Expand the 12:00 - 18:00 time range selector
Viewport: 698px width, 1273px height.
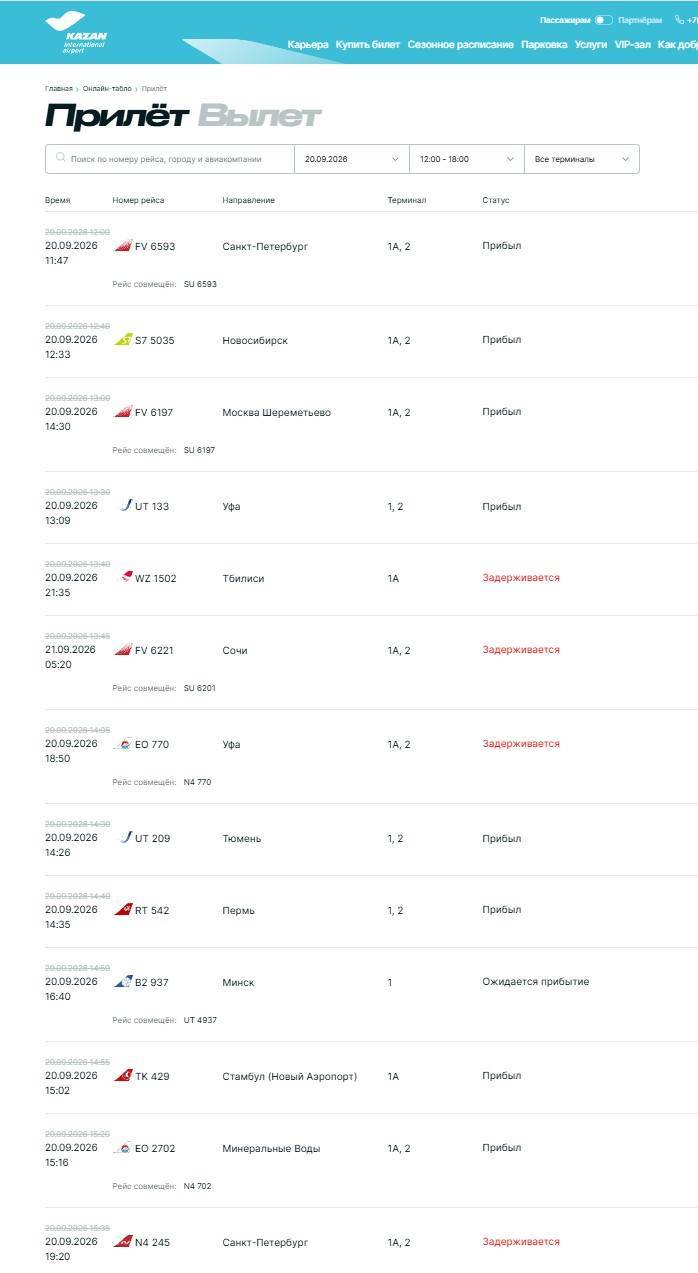point(467,159)
